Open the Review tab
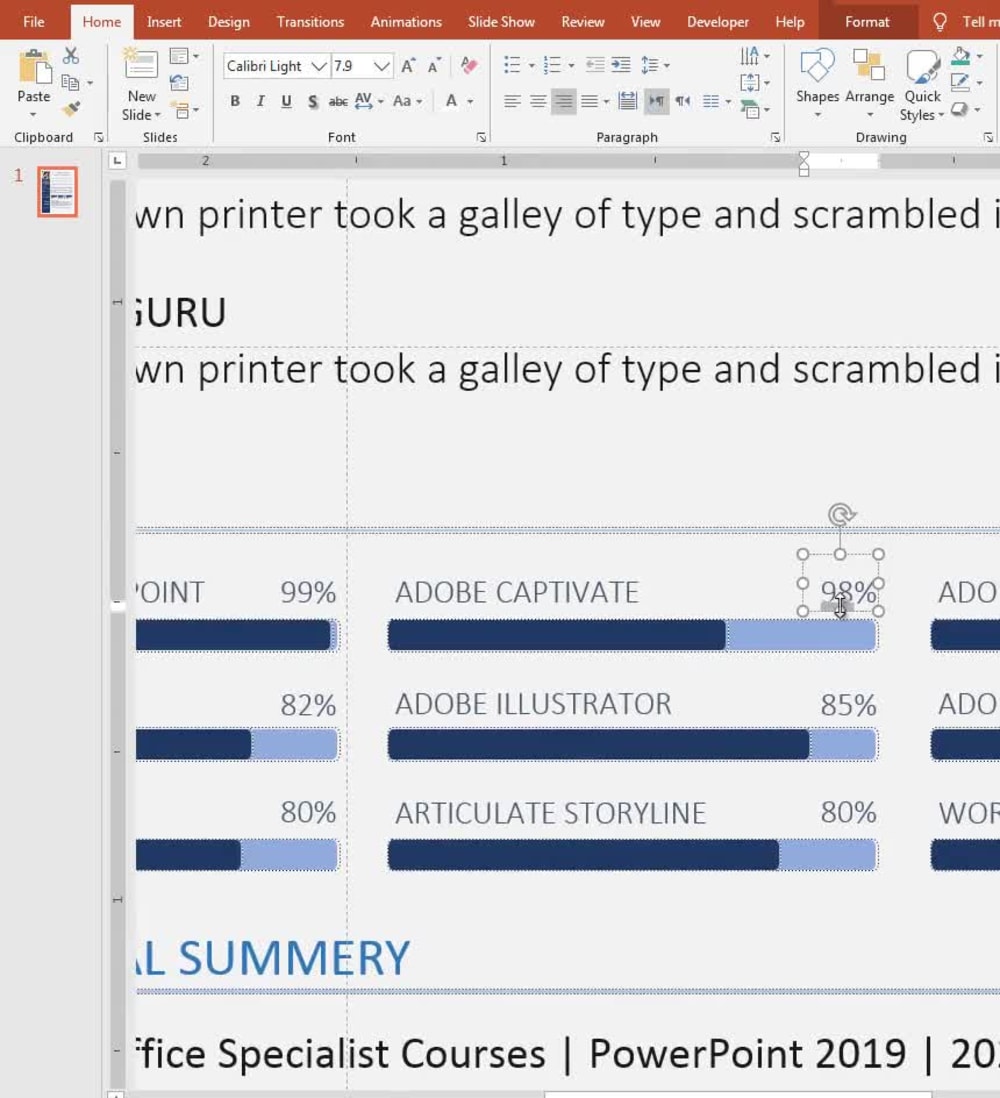This screenshot has width=1000, height=1098. pos(583,22)
